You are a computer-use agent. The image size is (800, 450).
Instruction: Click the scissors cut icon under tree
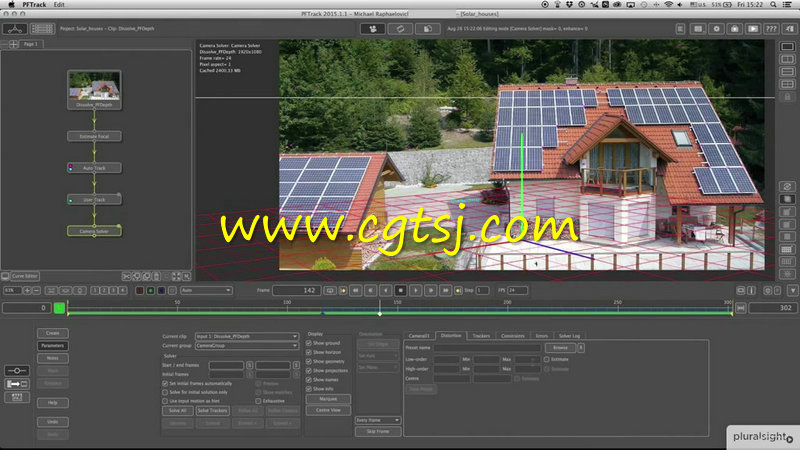126,277
